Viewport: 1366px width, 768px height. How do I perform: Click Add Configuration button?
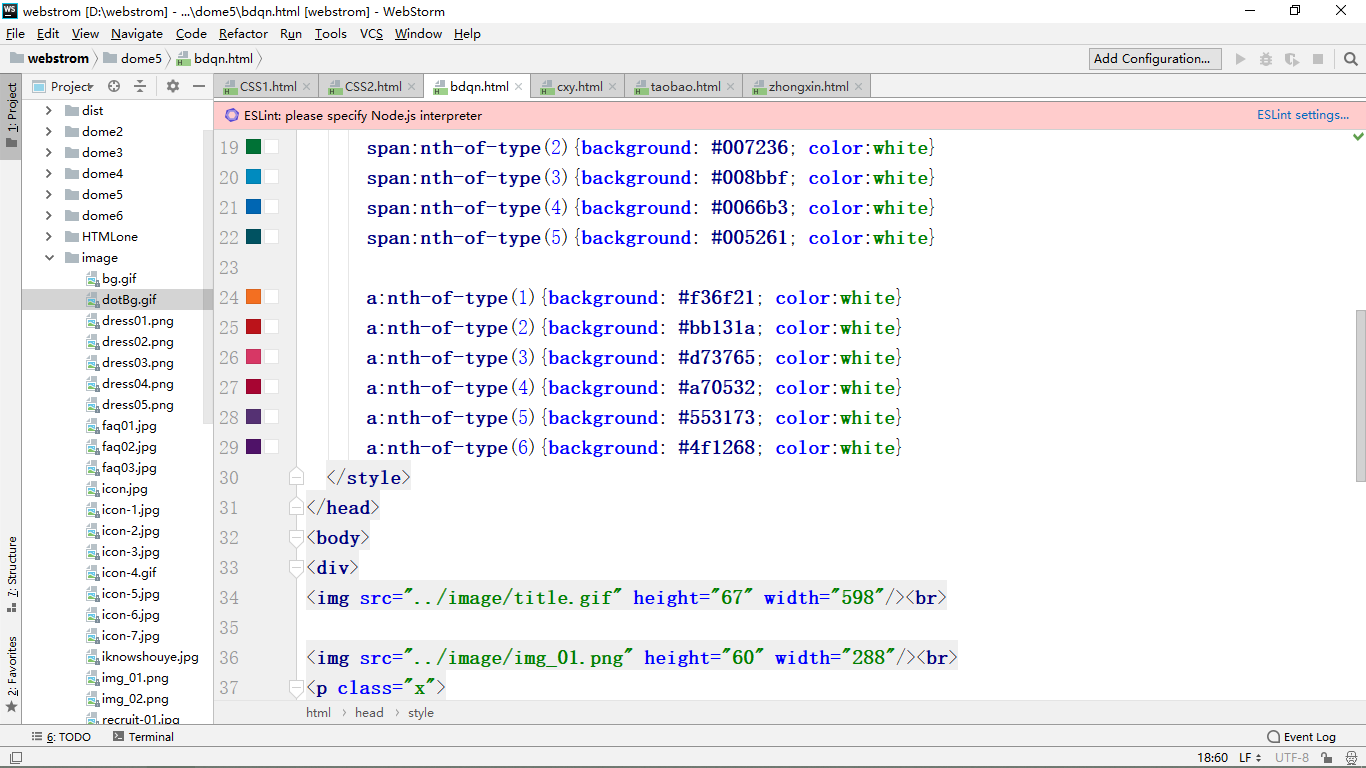[x=1155, y=59]
